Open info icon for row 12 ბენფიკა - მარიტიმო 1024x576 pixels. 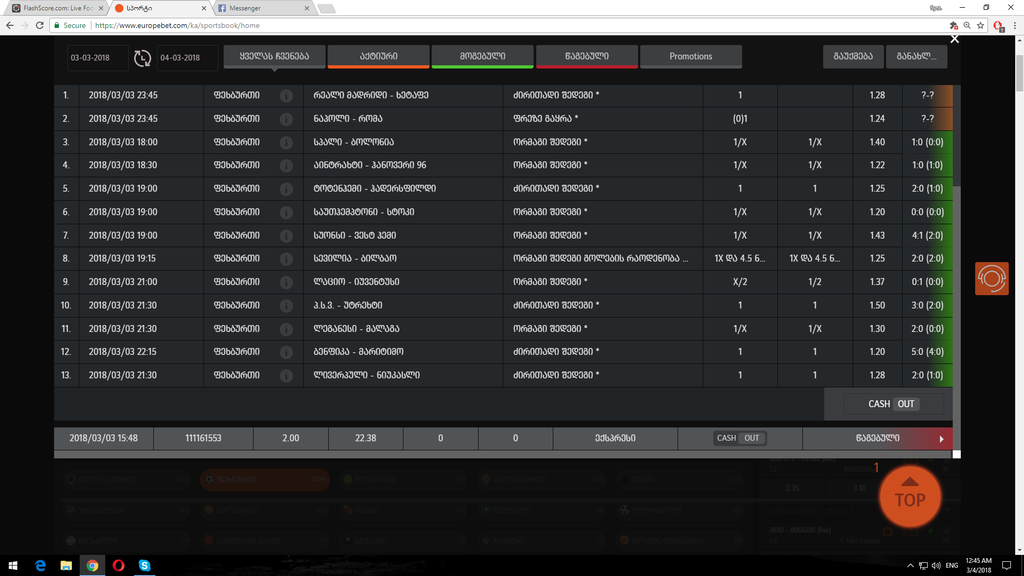(x=286, y=352)
